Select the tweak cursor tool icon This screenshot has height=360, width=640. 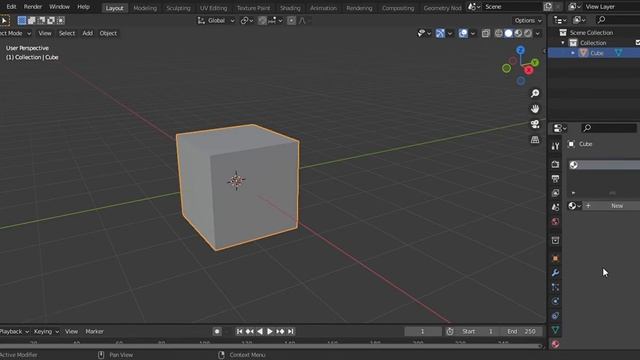click(4, 20)
